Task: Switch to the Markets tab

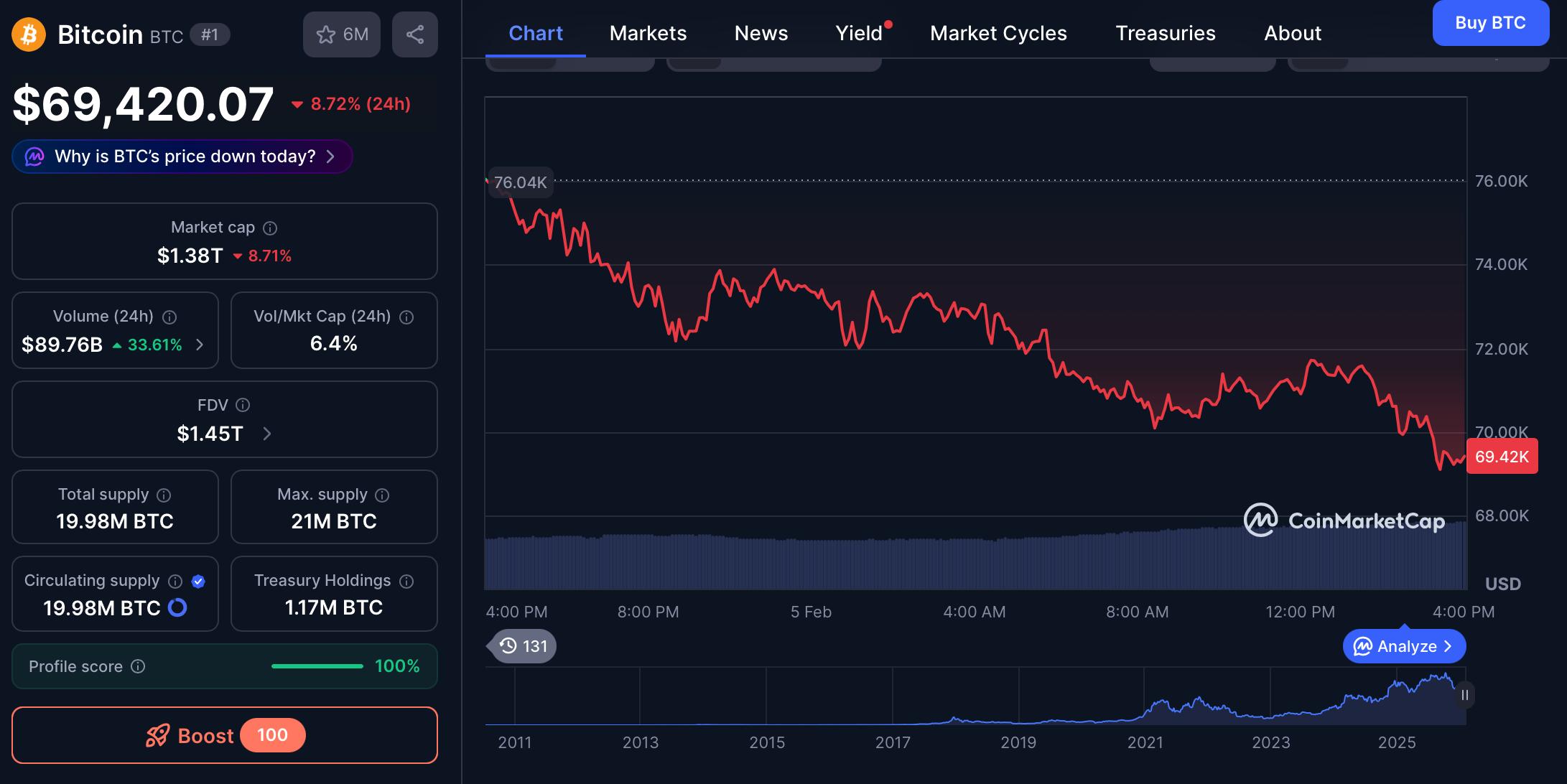Action: coord(648,33)
